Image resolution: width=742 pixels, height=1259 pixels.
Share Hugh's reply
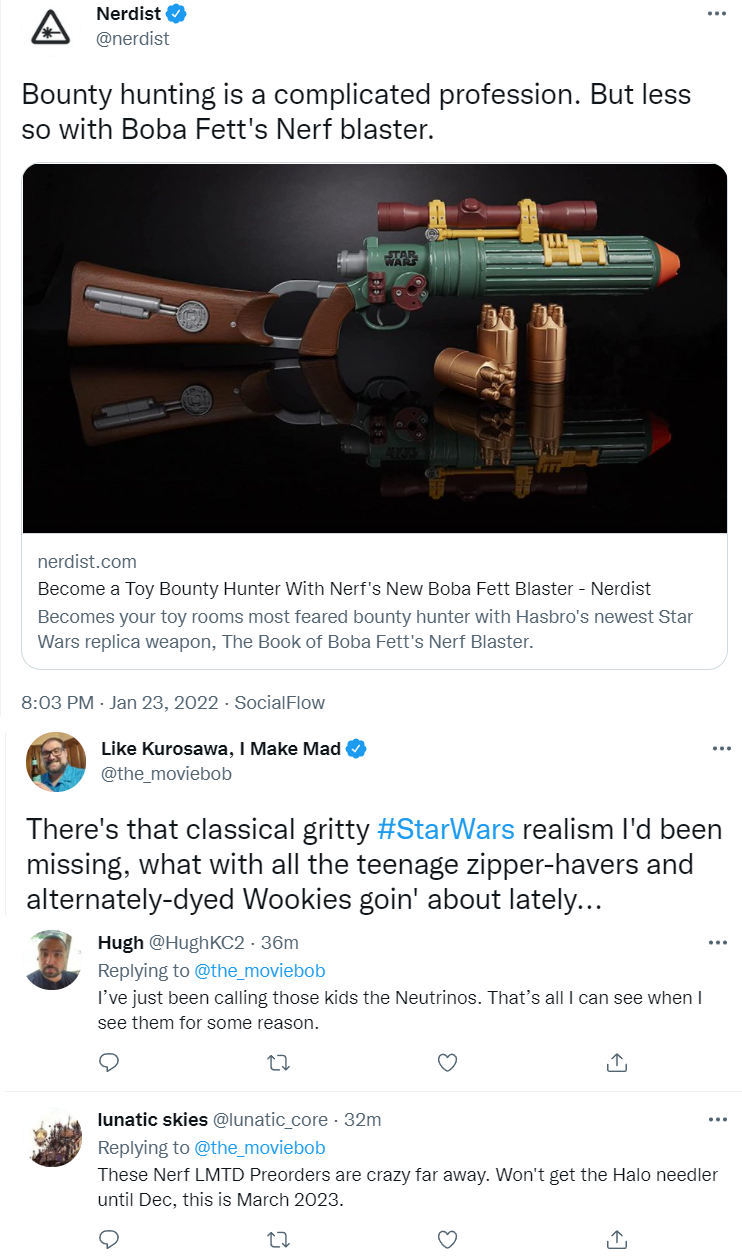tap(617, 1062)
